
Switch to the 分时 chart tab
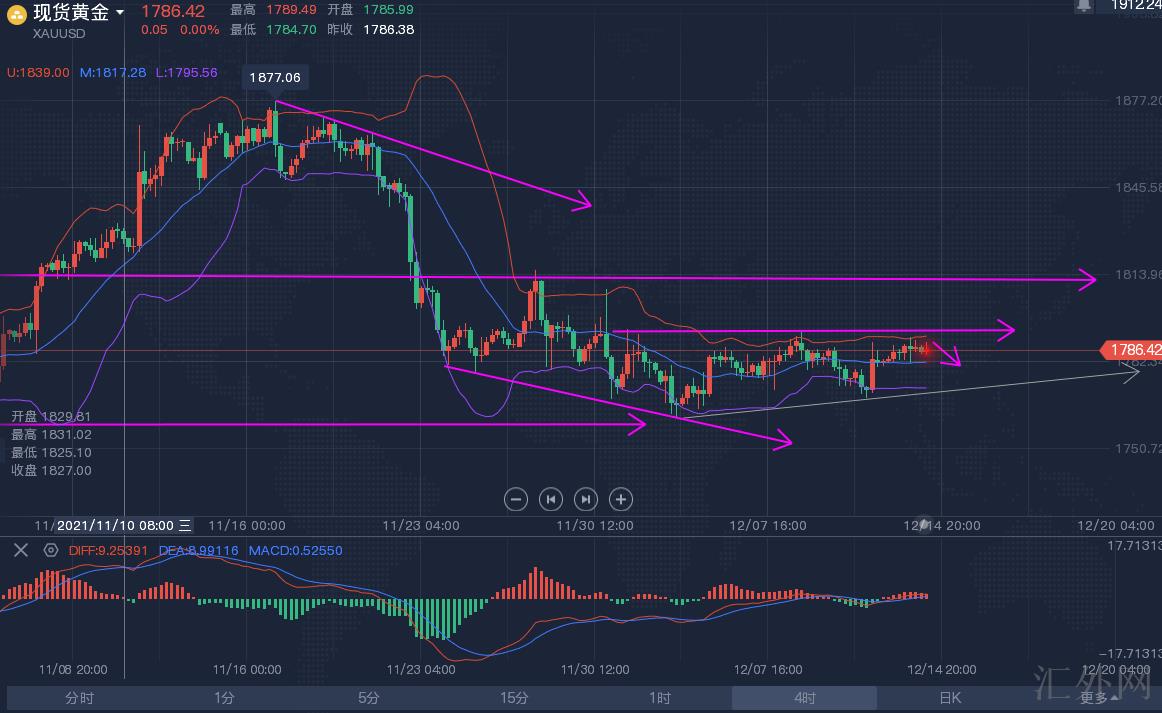tap(79, 697)
